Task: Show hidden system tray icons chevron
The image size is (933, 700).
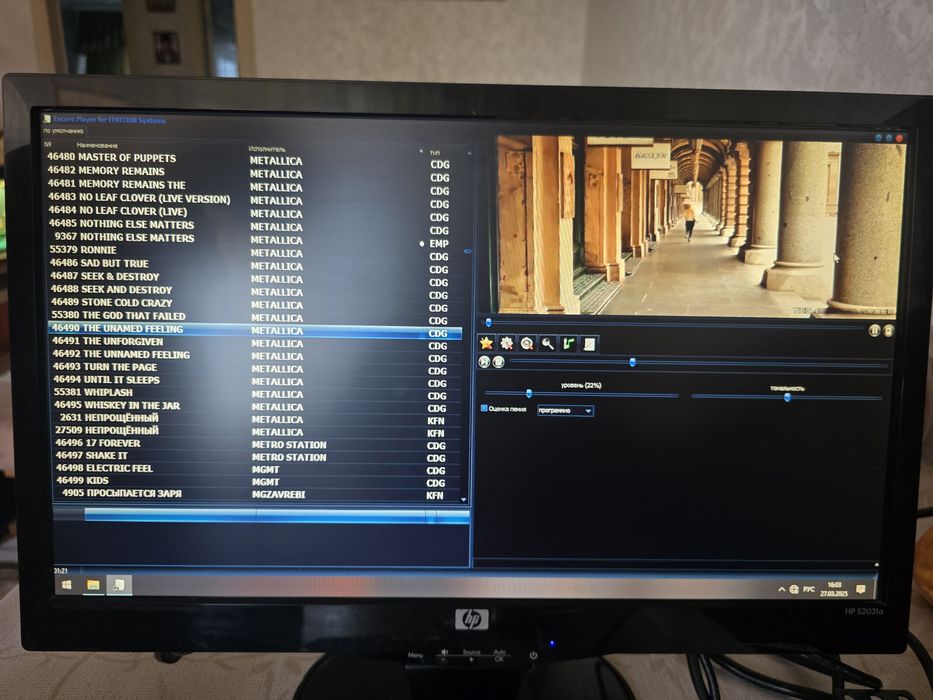Action: pos(781,589)
